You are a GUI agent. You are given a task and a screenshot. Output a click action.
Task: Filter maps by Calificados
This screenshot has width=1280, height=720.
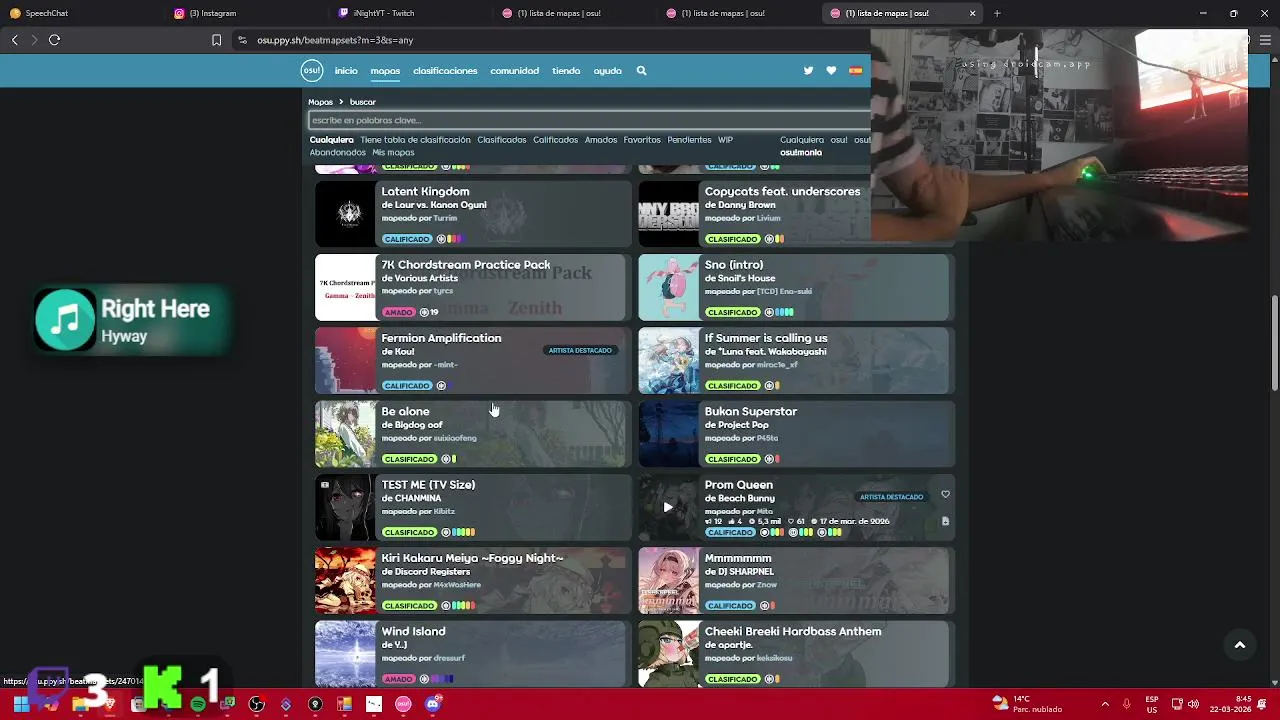pyautogui.click(x=555, y=140)
